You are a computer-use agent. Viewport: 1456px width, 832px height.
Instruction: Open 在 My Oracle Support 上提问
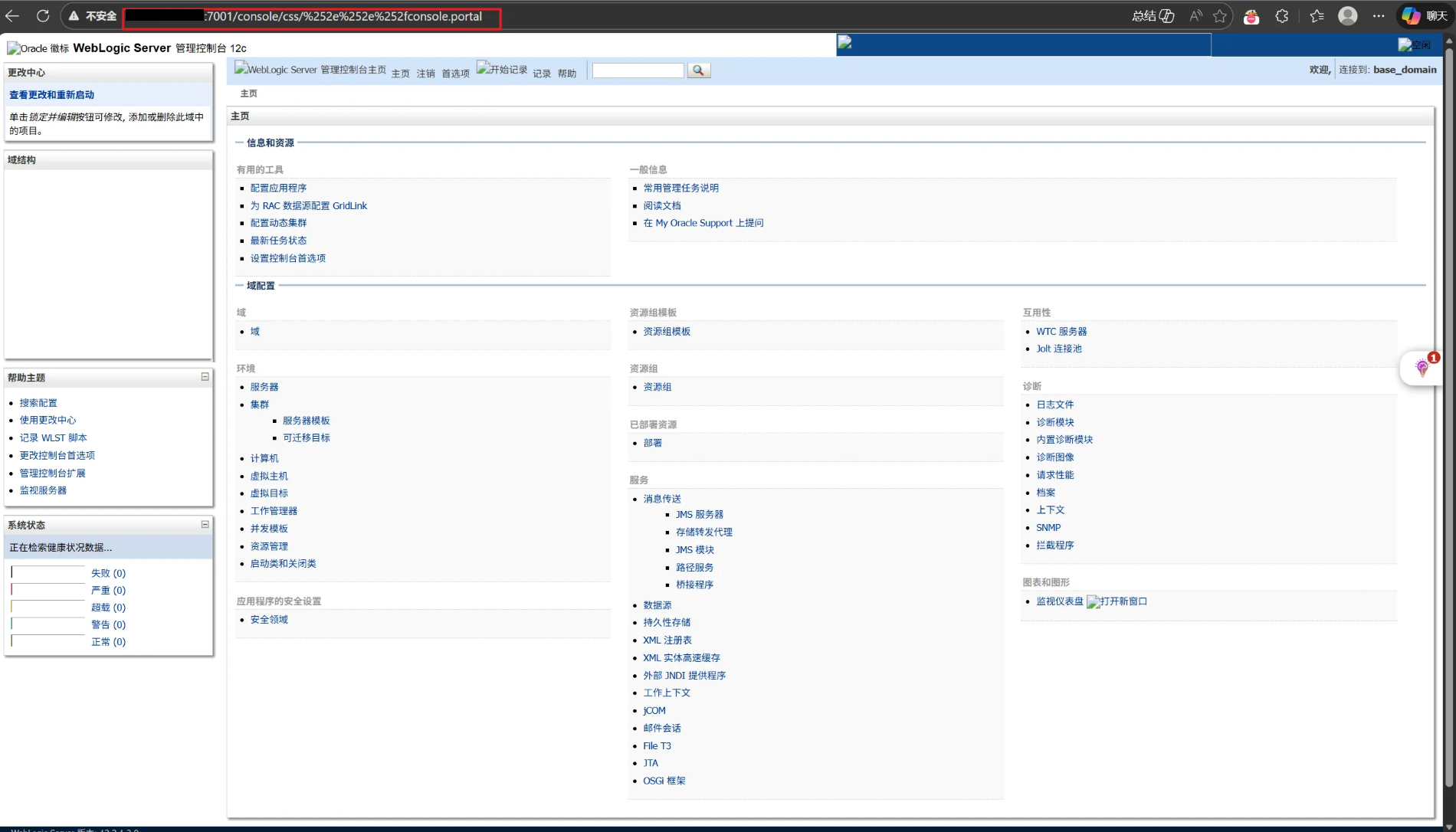(x=703, y=223)
